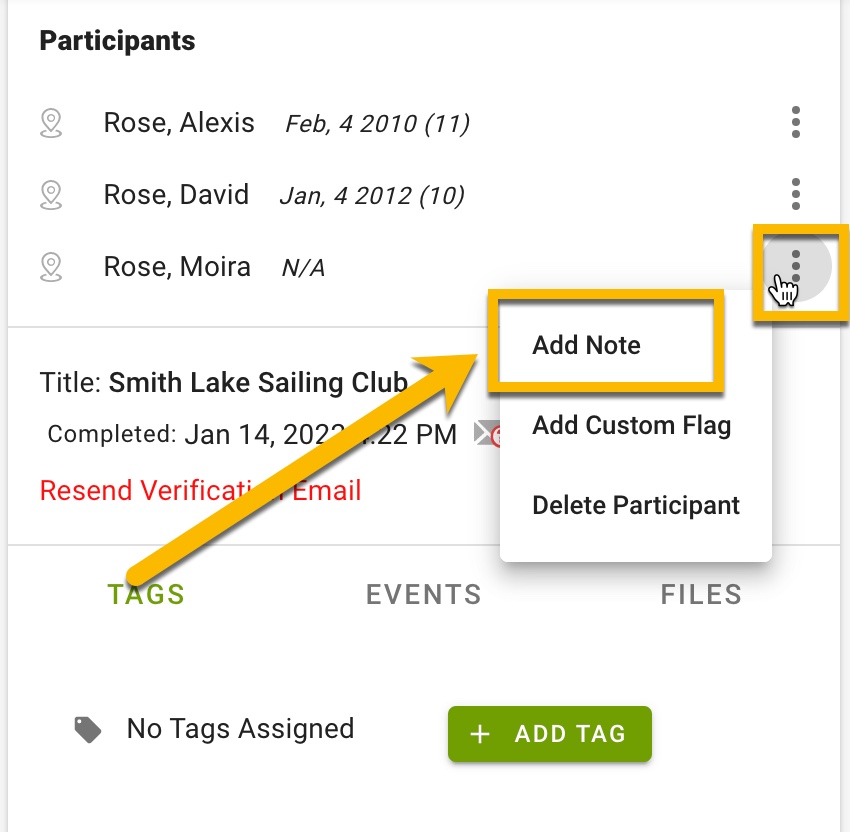Choose Add Note from the menu
Image resolution: width=850 pixels, height=832 pixels.
pyautogui.click(x=586, y=345)
